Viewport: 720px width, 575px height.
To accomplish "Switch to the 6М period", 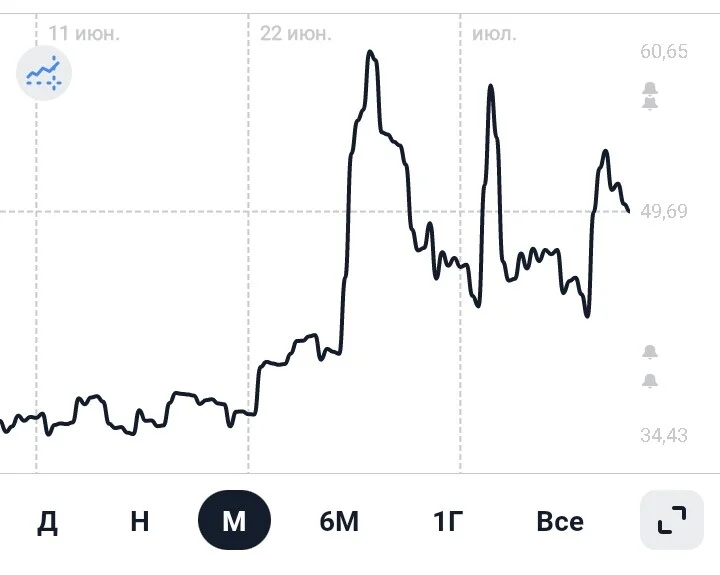I will click(339, 521).
